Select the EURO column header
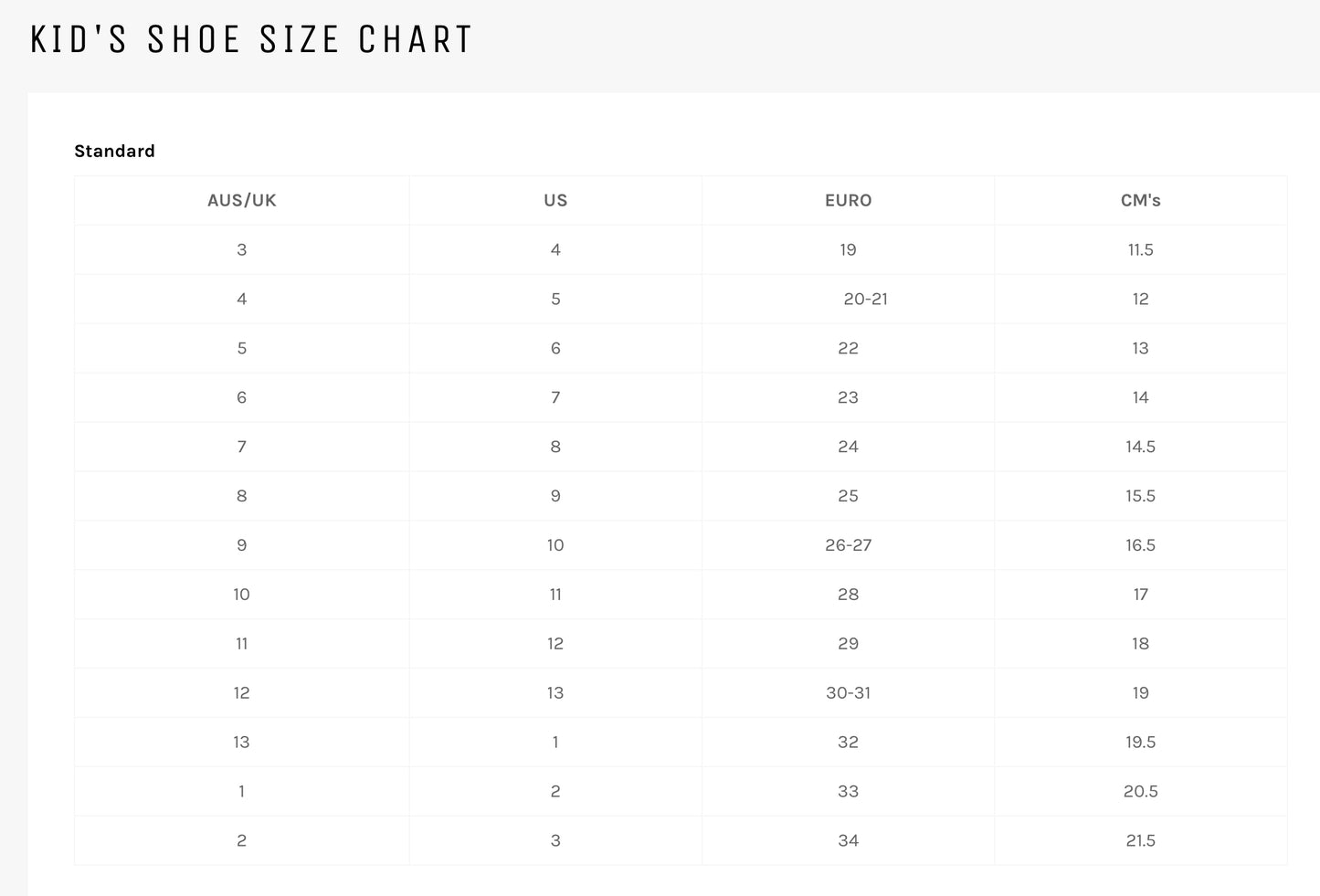The image size is (1320, 896). (848, 200)
